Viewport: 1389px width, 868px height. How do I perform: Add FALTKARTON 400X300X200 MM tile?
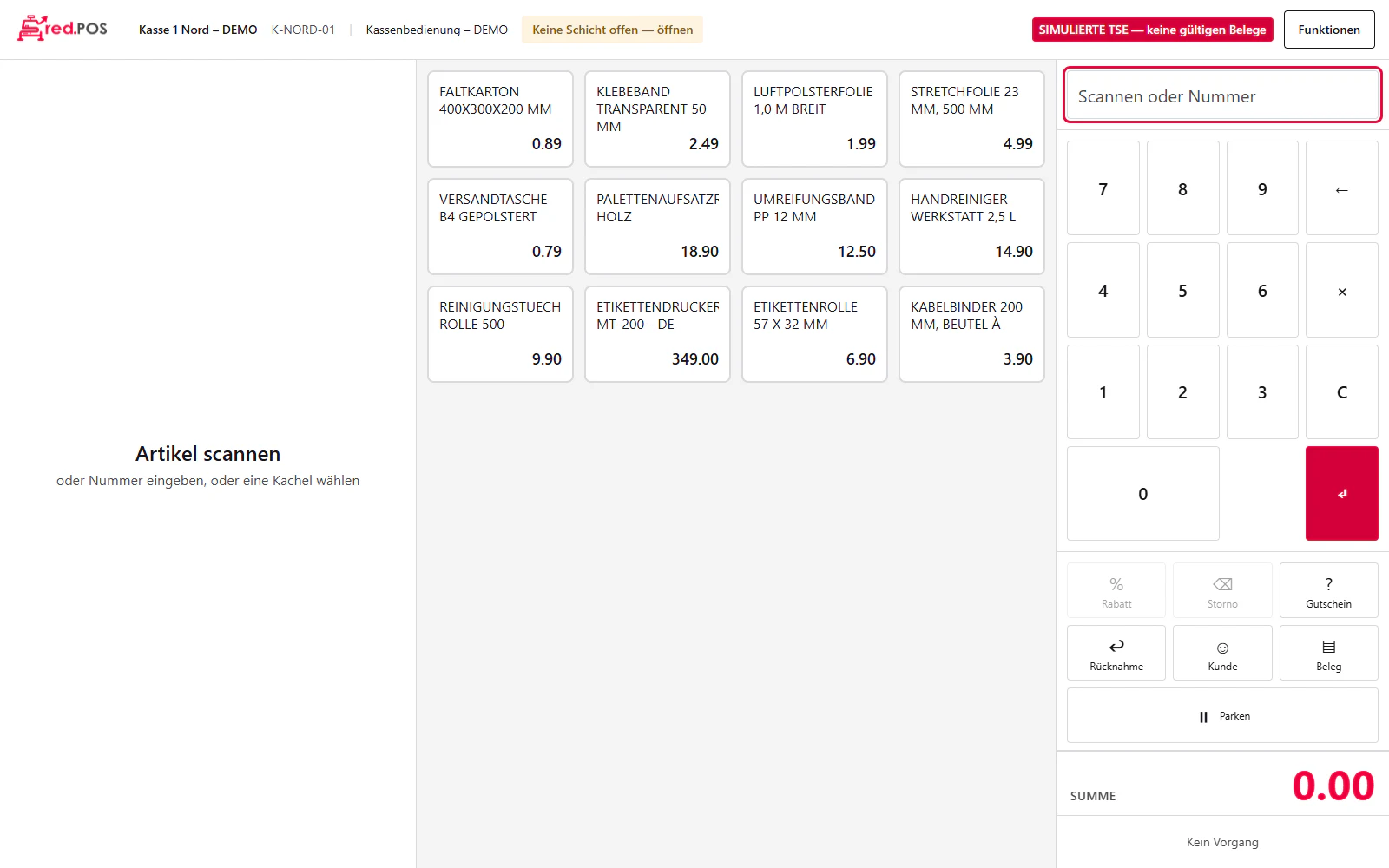point(500,119)
